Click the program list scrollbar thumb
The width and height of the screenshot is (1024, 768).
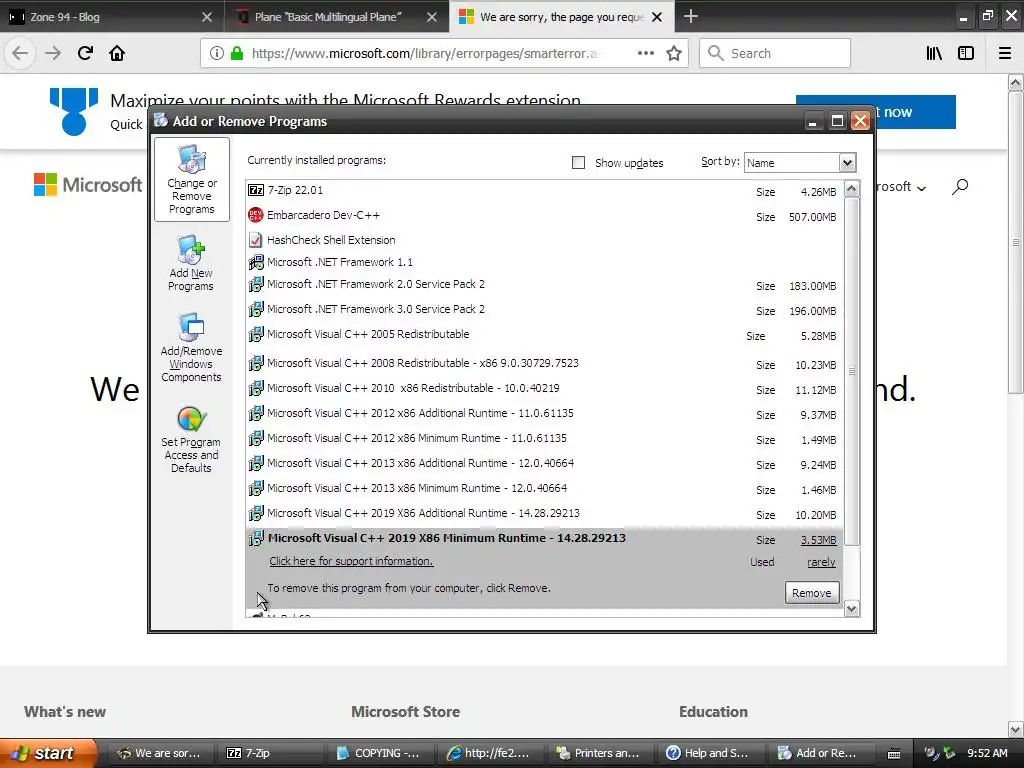pos(852,372)
